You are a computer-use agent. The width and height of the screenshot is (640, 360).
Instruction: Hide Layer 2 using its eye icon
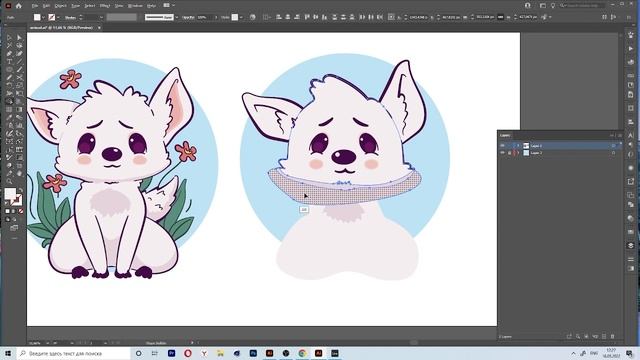pos(502,153)
